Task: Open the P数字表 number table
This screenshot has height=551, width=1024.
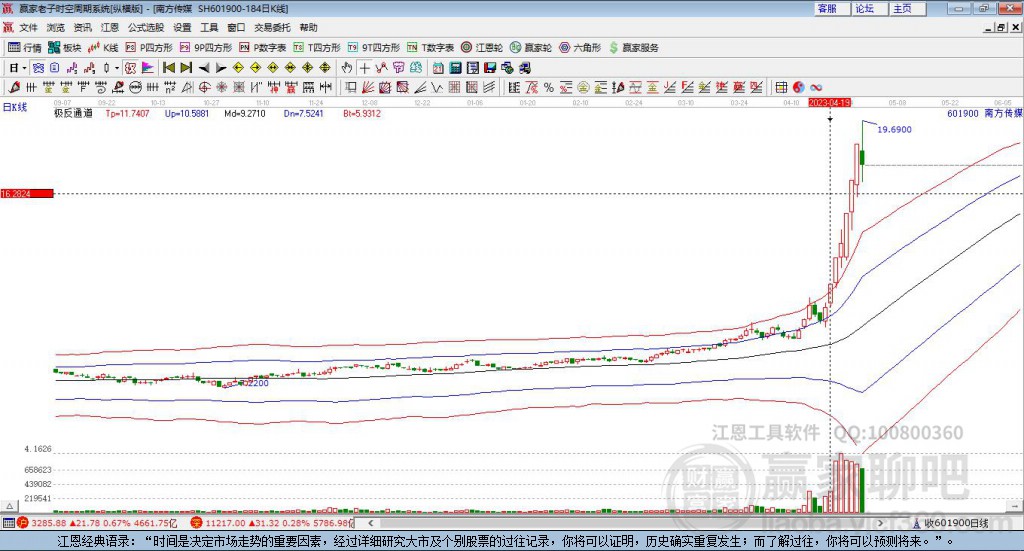Action: point(263,48)
